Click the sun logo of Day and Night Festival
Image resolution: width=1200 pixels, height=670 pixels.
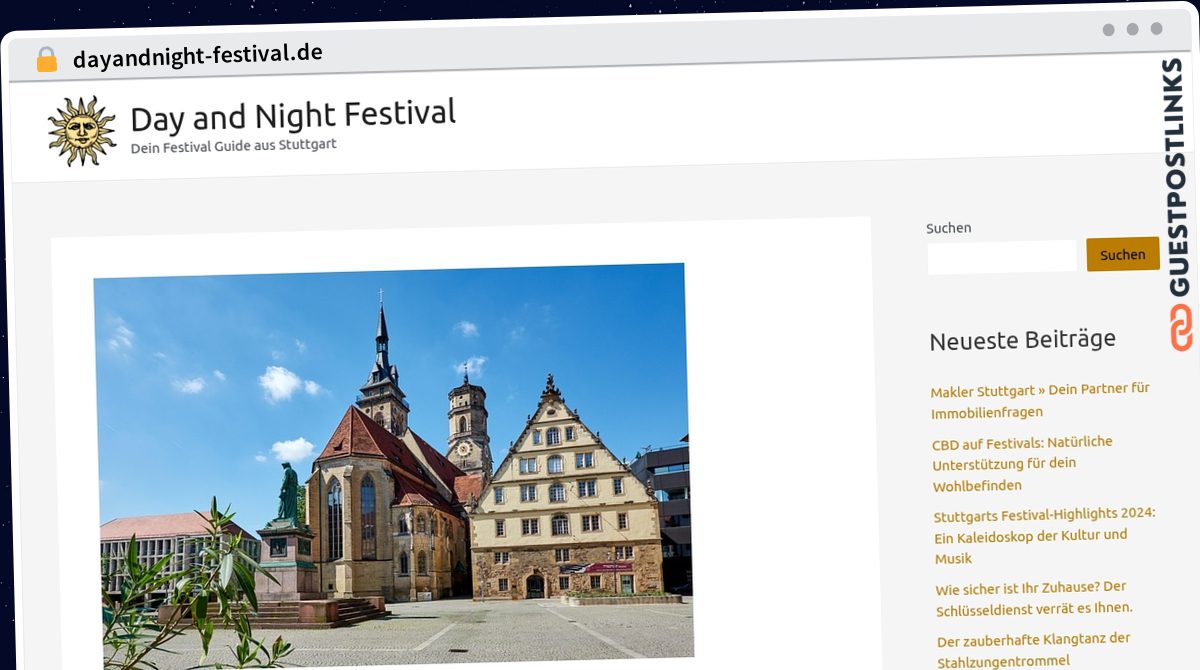click(x=82, y=131)
